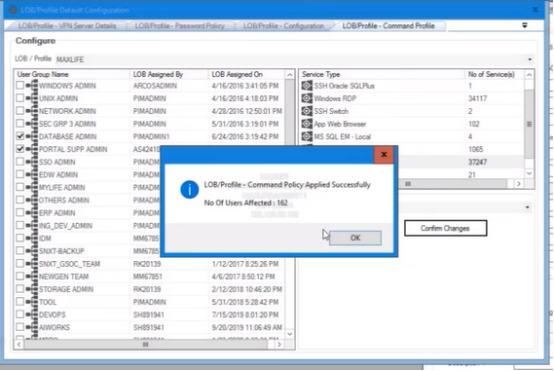Select the STORAGE ADMIN row text
The width and height of the screenshot is (554, 371).
point(66,289)
